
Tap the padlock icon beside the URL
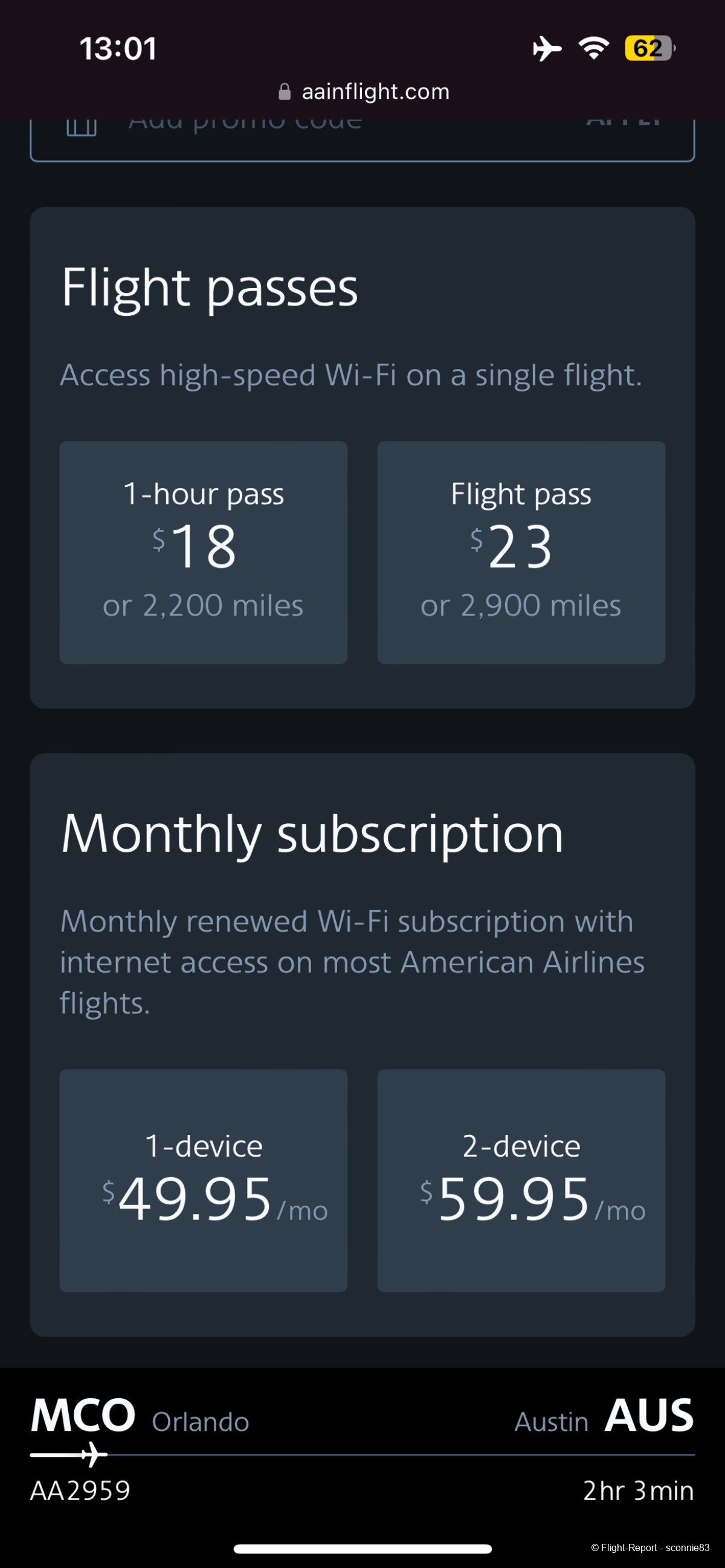[x=285, y=92]
